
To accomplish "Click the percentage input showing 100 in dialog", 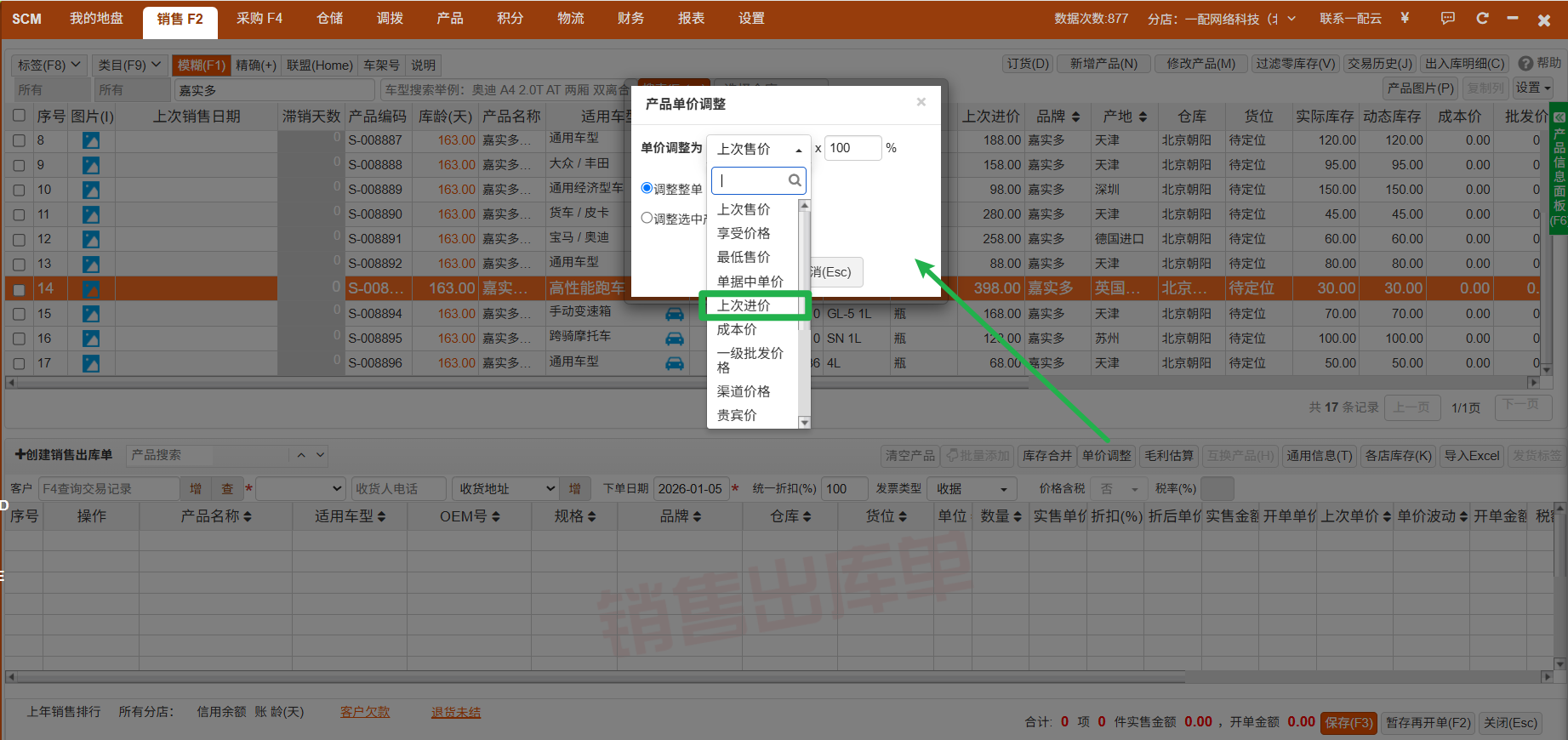I will 852,148.
